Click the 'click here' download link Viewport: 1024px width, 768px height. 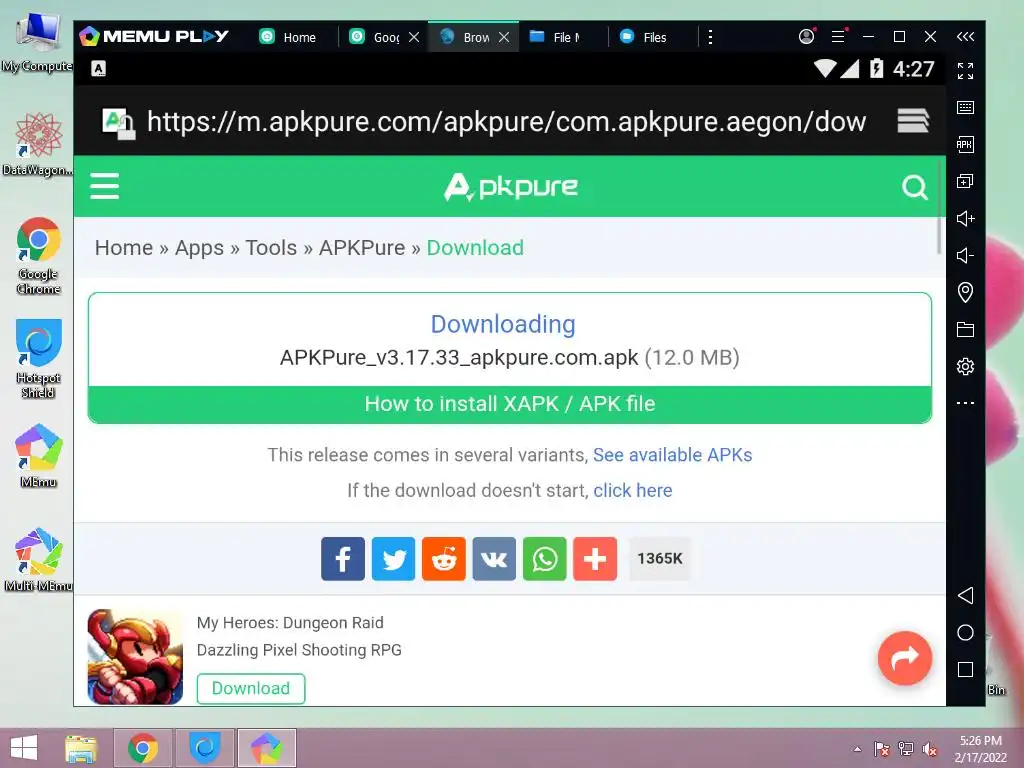[x=633, y=490]
